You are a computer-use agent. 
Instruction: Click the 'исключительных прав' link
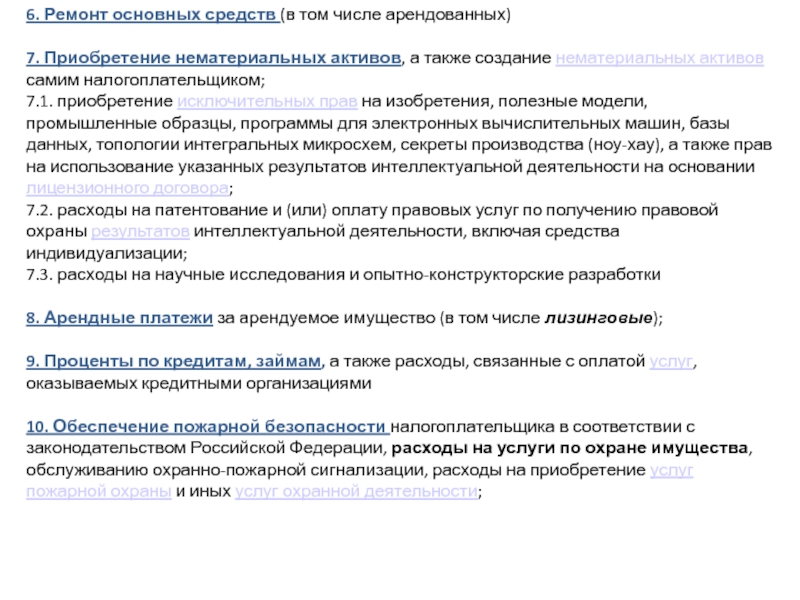pyautogui.click(x=267, y=102)
